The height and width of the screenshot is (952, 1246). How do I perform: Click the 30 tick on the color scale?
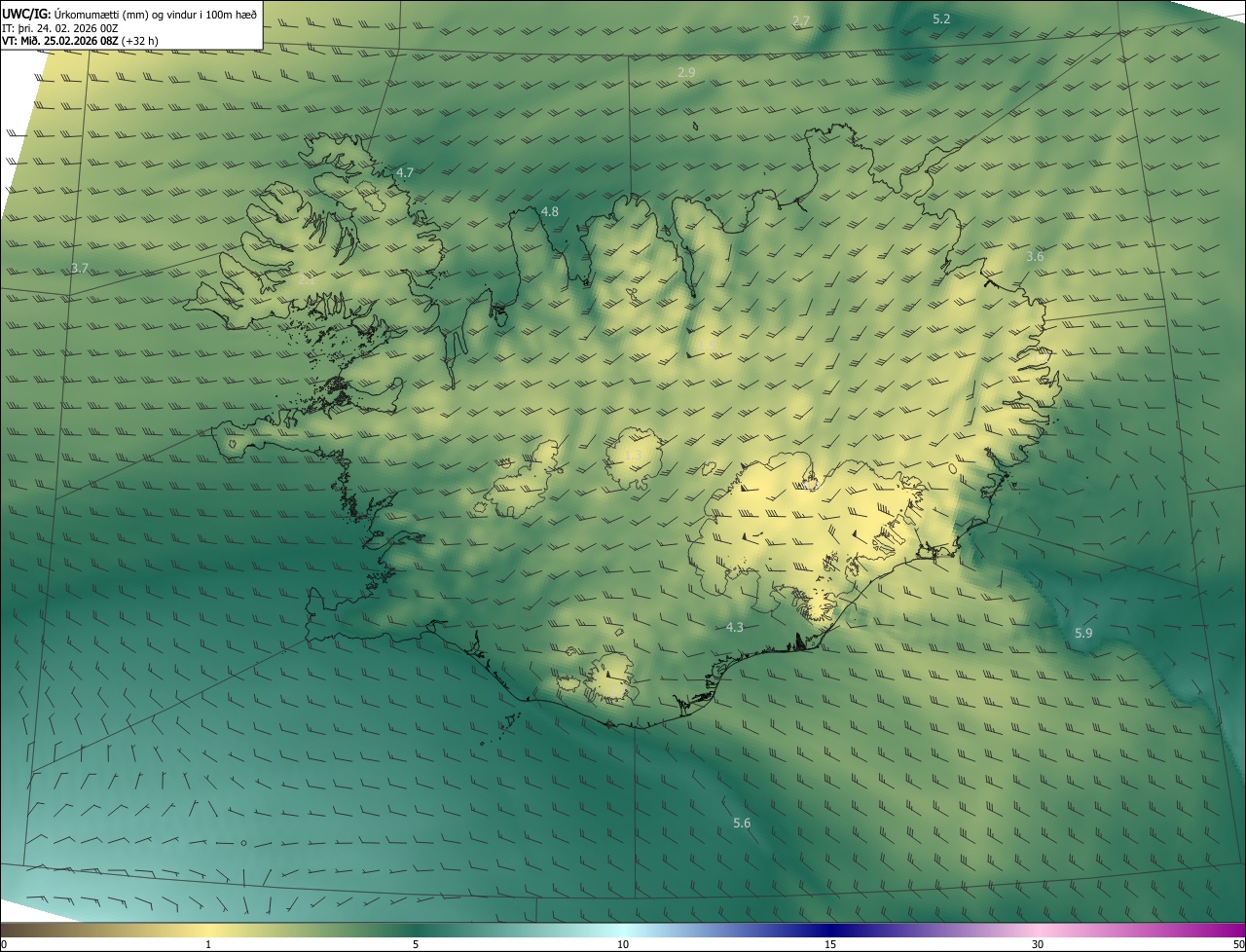point(1038,944)
